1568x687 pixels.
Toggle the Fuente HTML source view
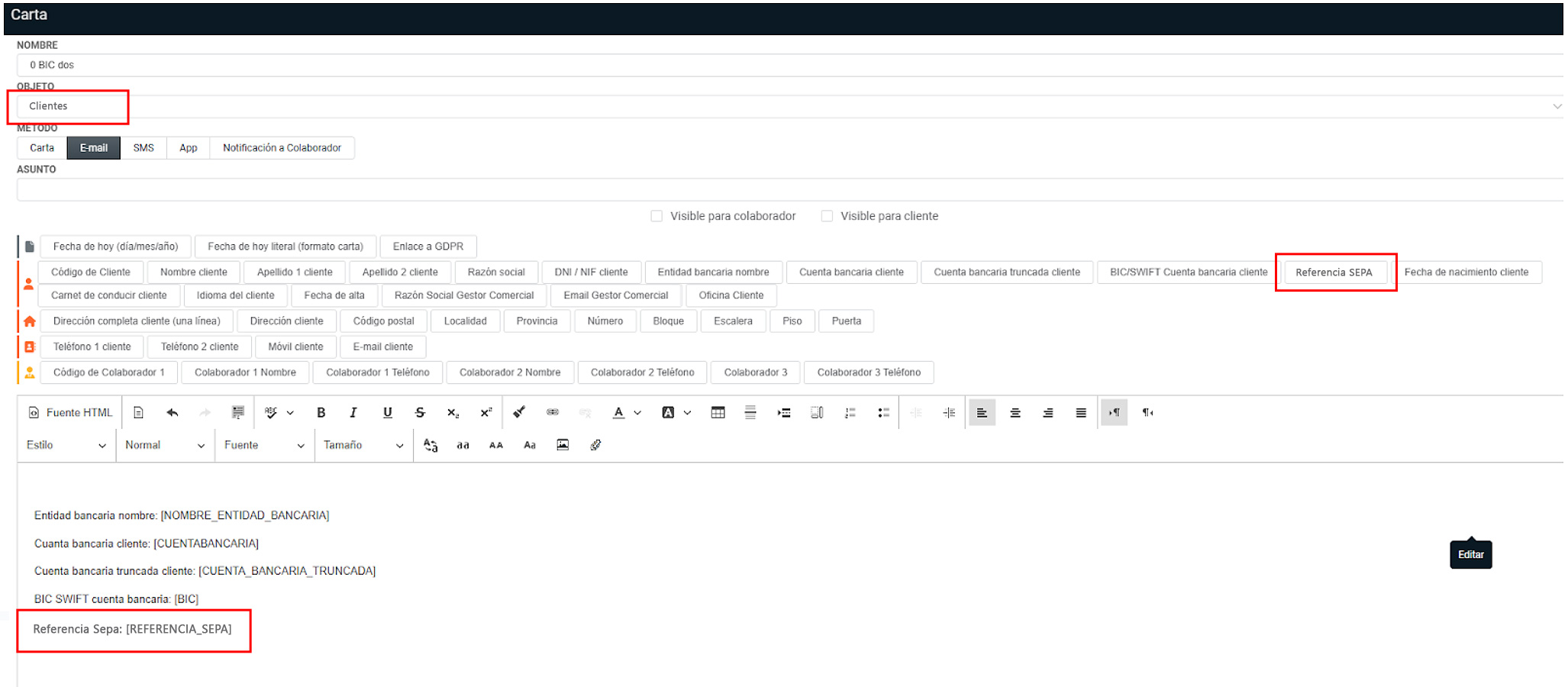coord(70,413)
